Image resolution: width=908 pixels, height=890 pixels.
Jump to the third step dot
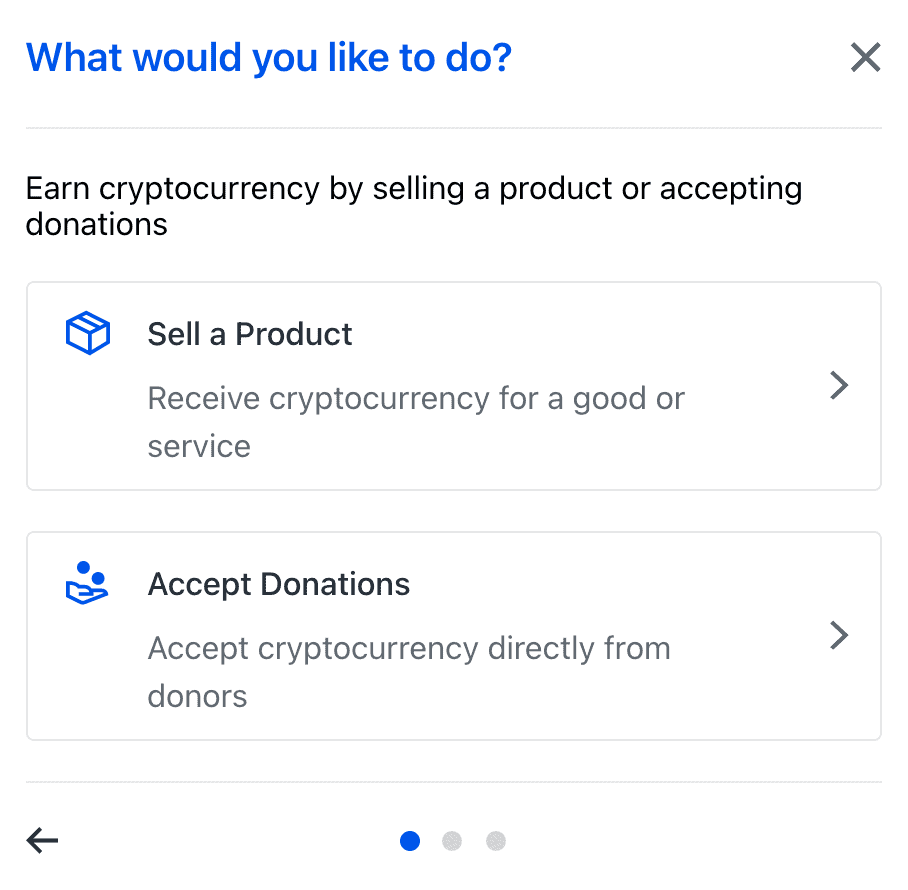click(x=496, y=841)
